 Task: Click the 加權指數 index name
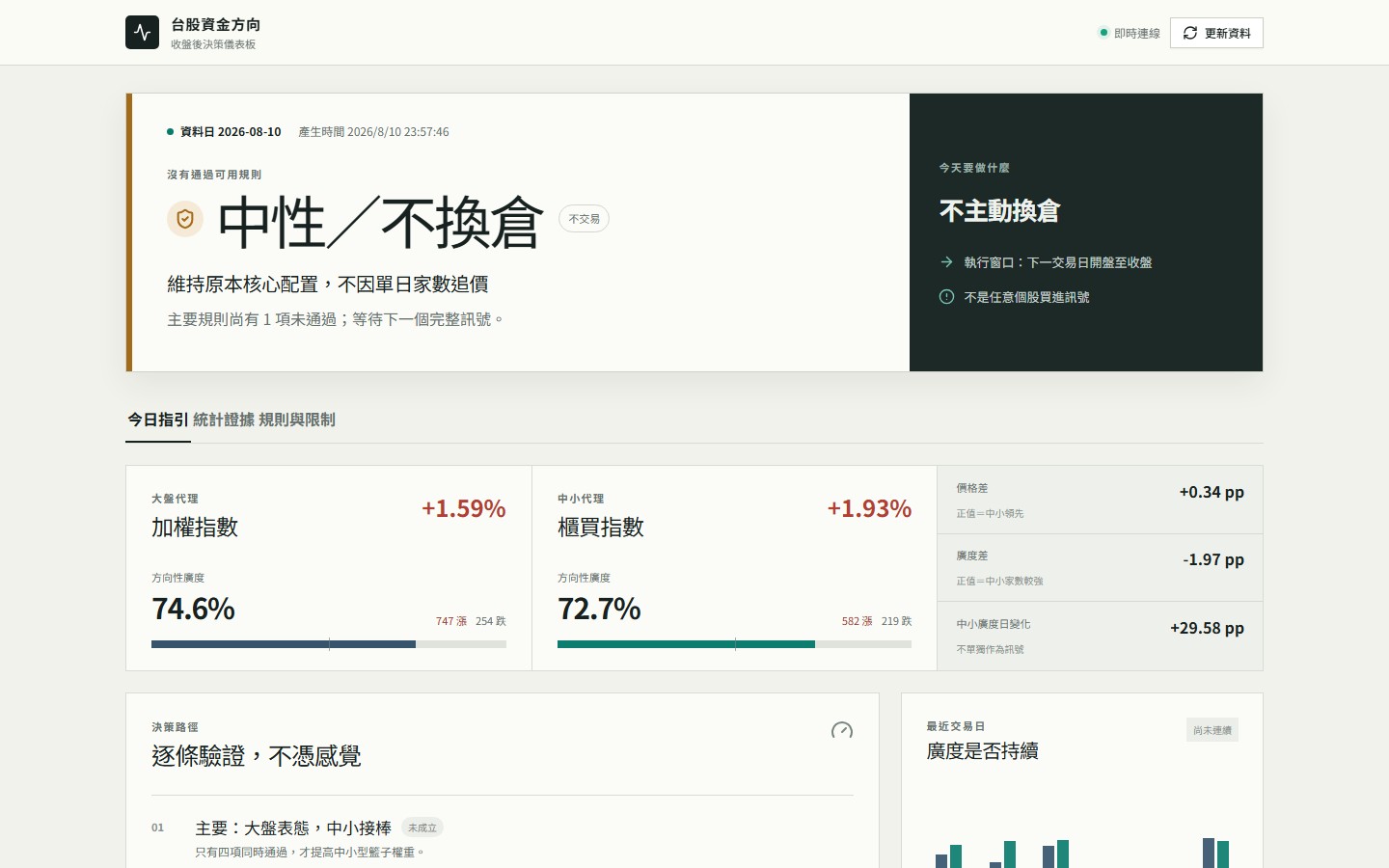pos(195,528)
